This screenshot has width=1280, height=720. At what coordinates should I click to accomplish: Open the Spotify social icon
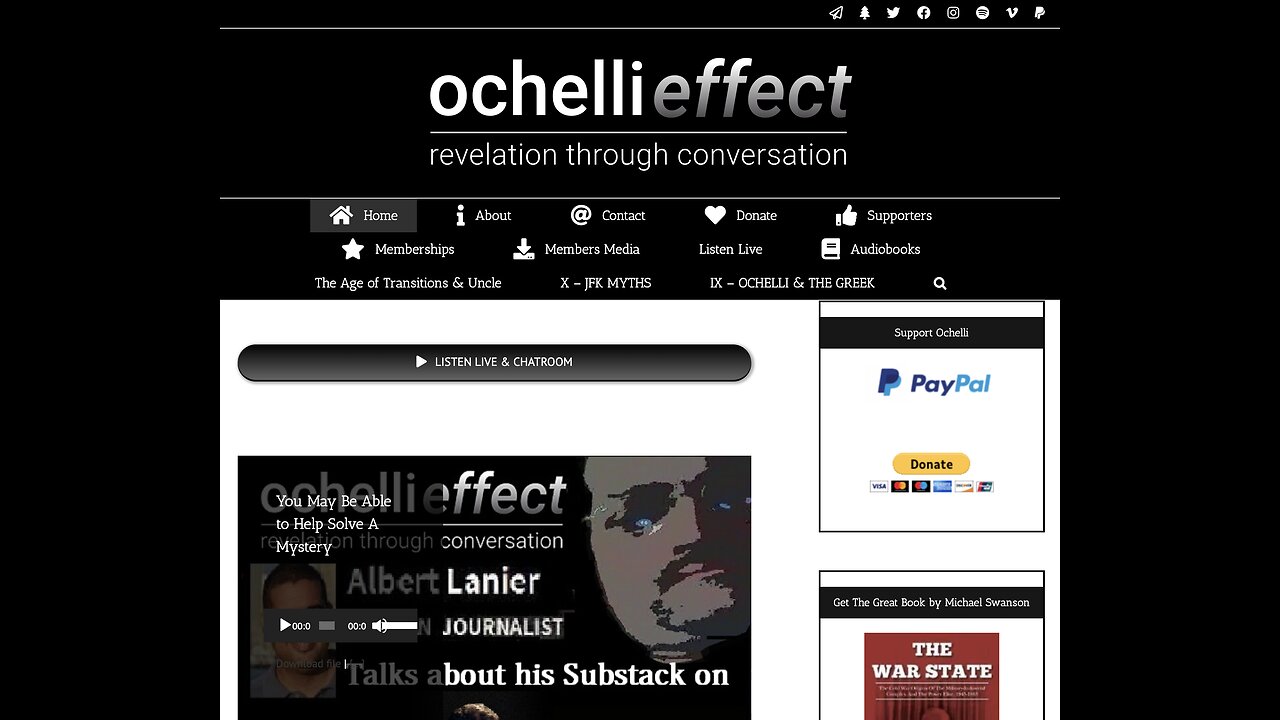point(982,13)
